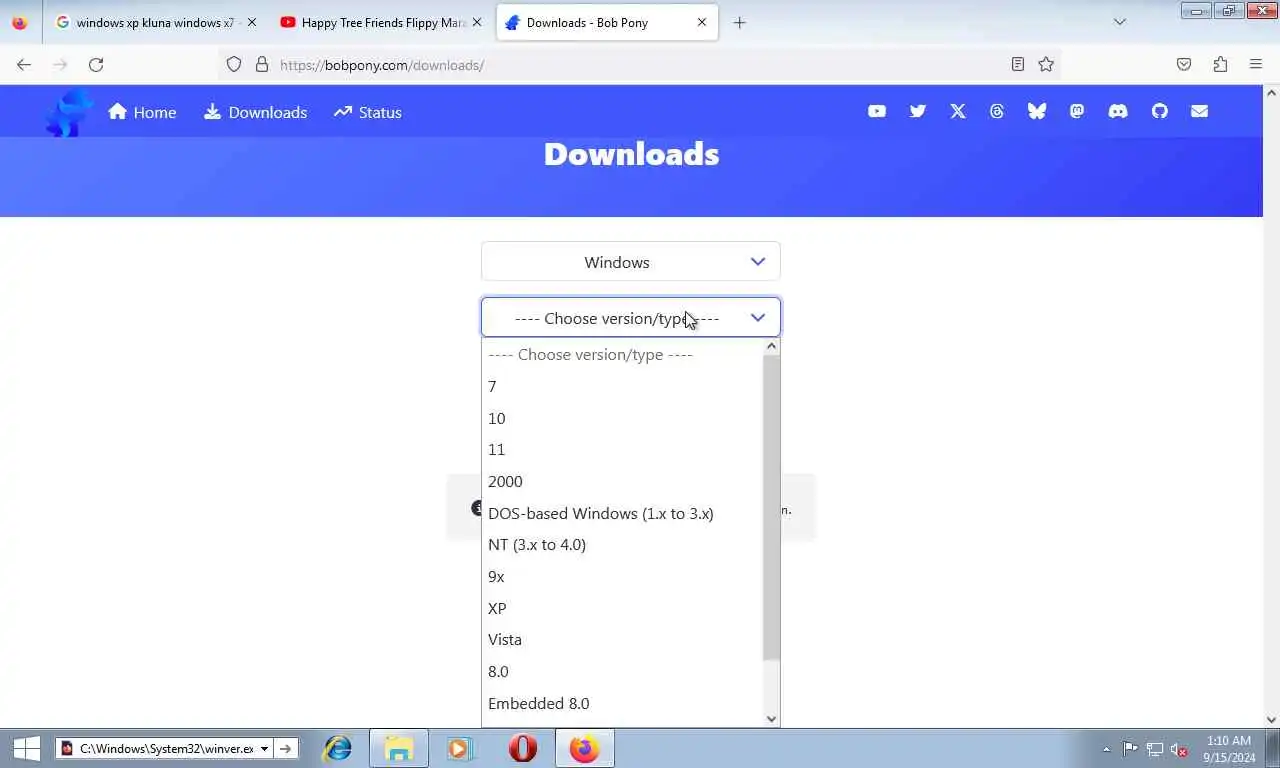1280x768 pixels.
Task: Open the media player taskbar icon
Action: (x=458, y=748)
